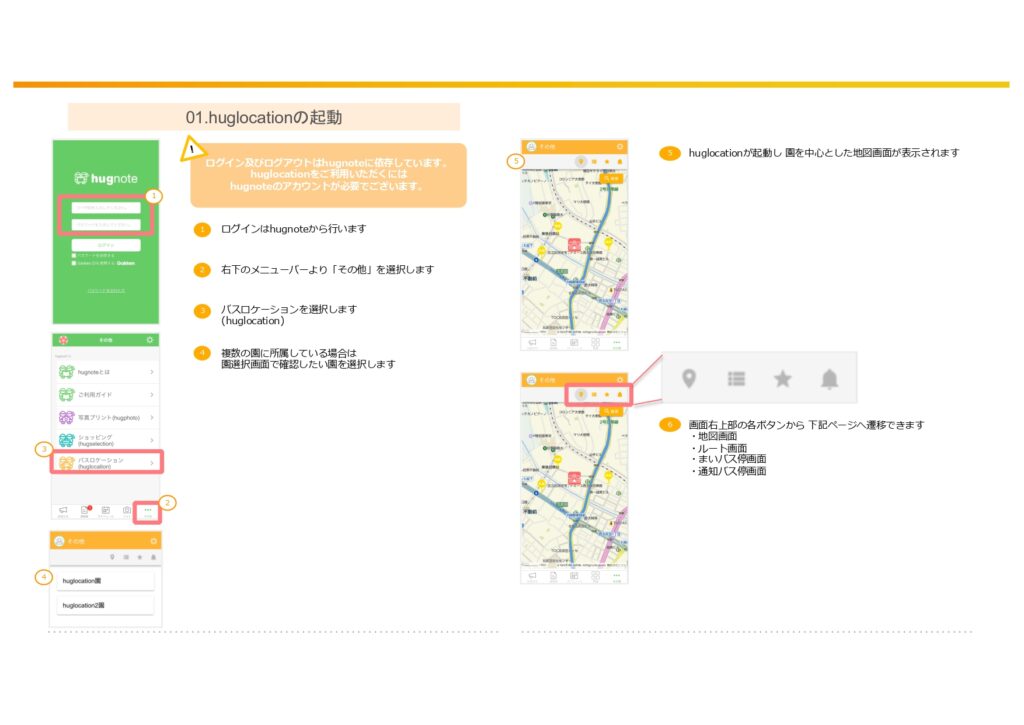
Task: Click the first login input field
Action: point(106,208)
